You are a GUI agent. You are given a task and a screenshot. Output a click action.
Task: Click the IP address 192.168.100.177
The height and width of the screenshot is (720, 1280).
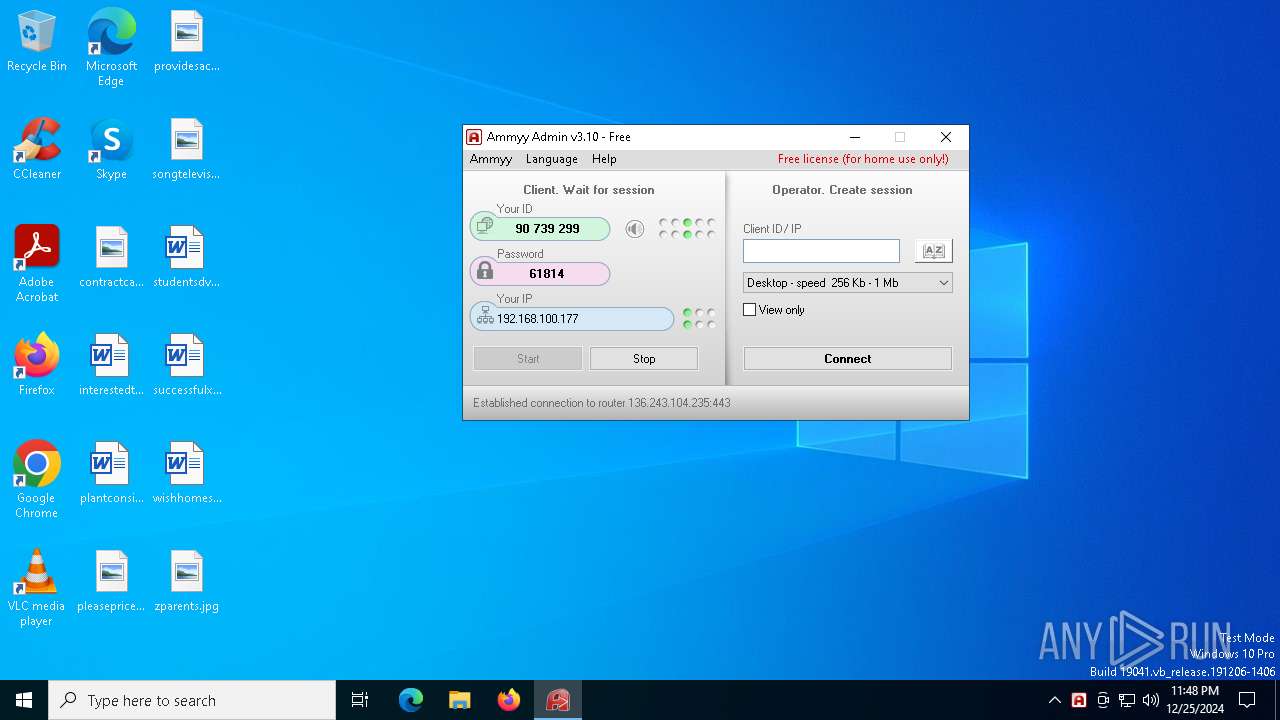coord(538,319)
